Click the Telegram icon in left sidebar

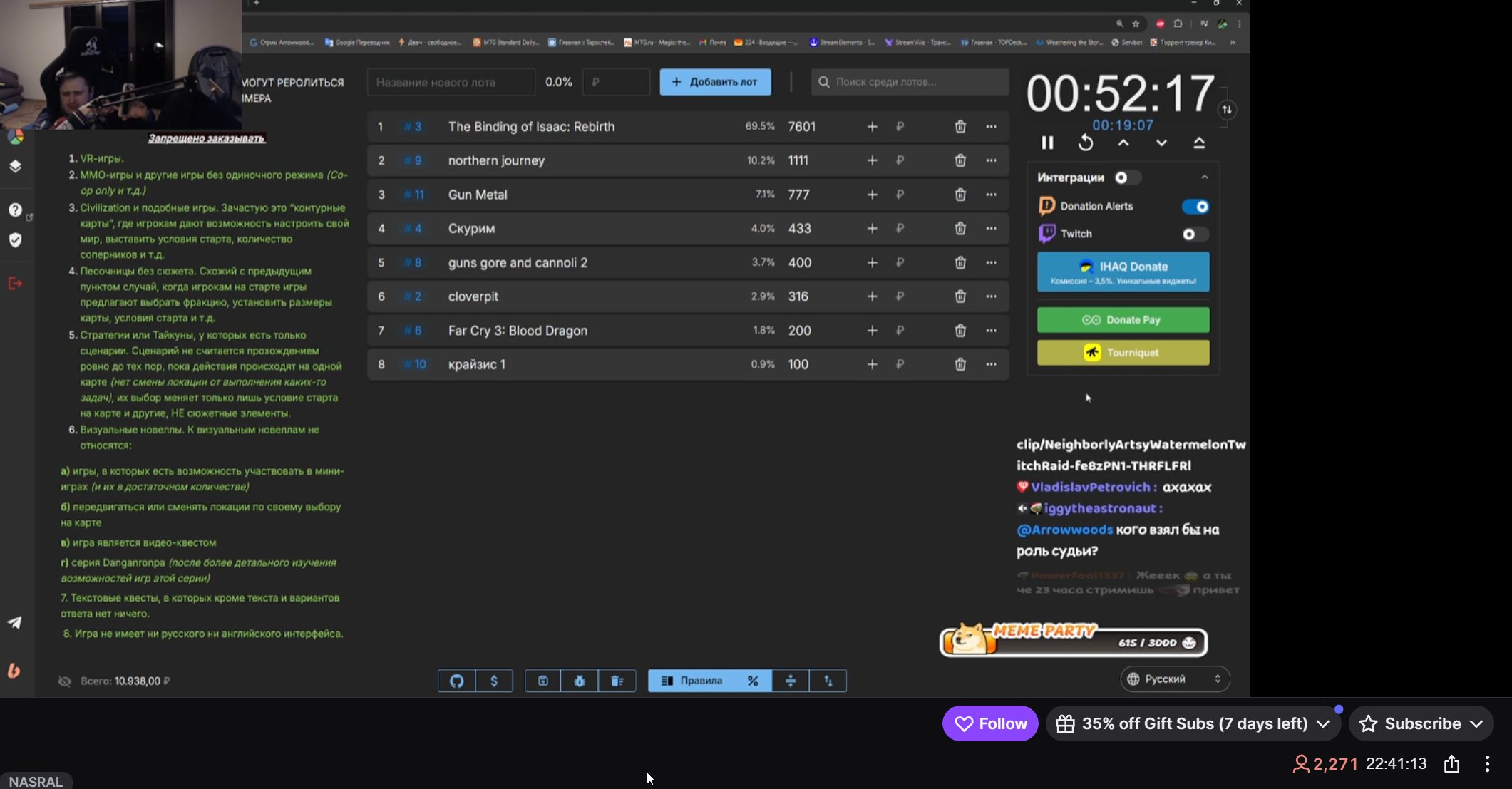click(x=14, y=622)
